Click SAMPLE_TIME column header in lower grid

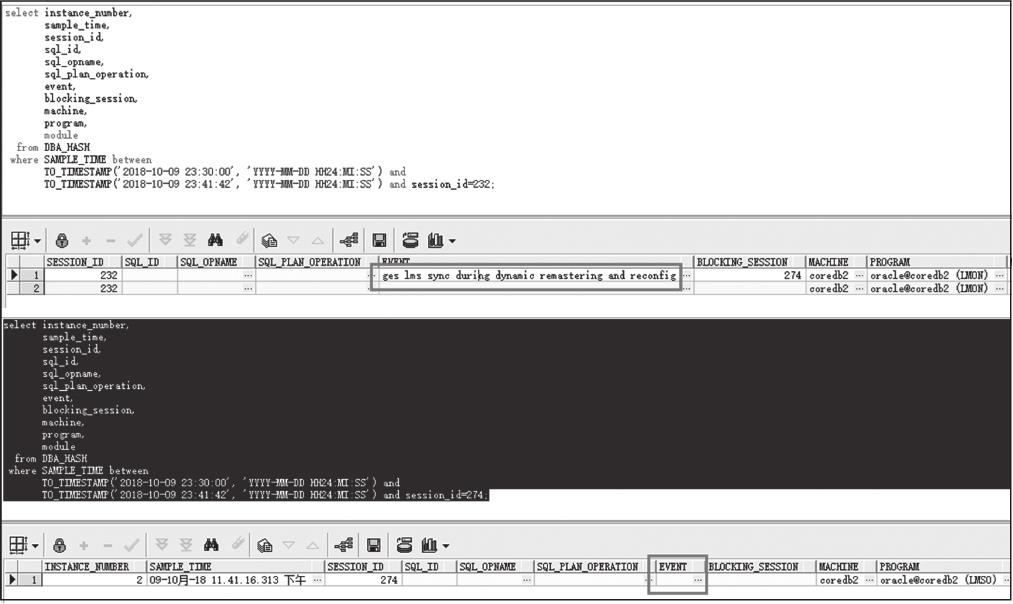point(233,567)
